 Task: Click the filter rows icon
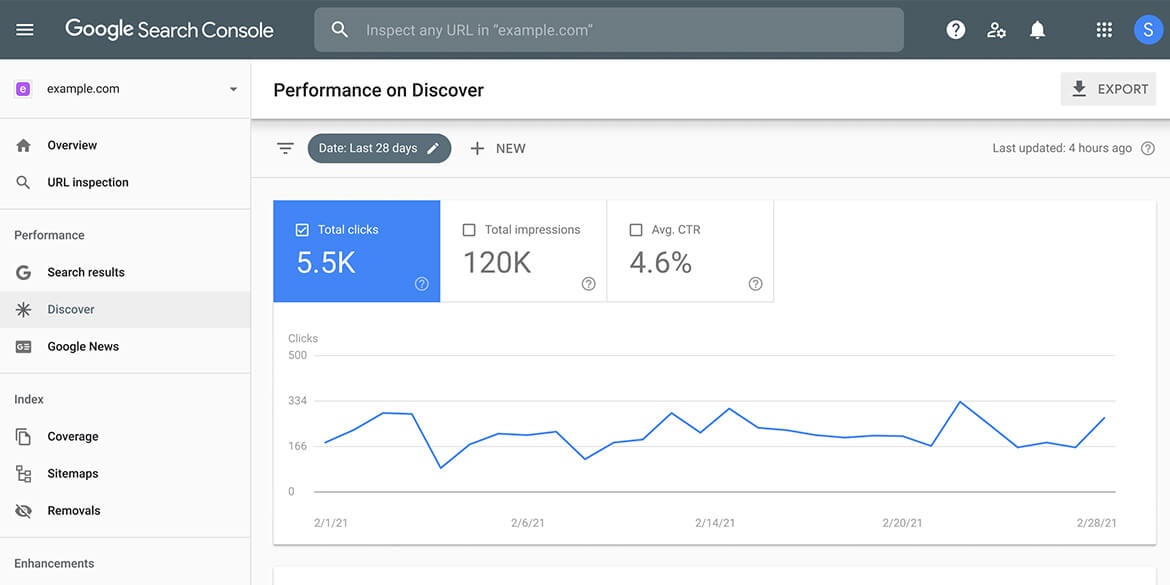[x=285, y=148]
